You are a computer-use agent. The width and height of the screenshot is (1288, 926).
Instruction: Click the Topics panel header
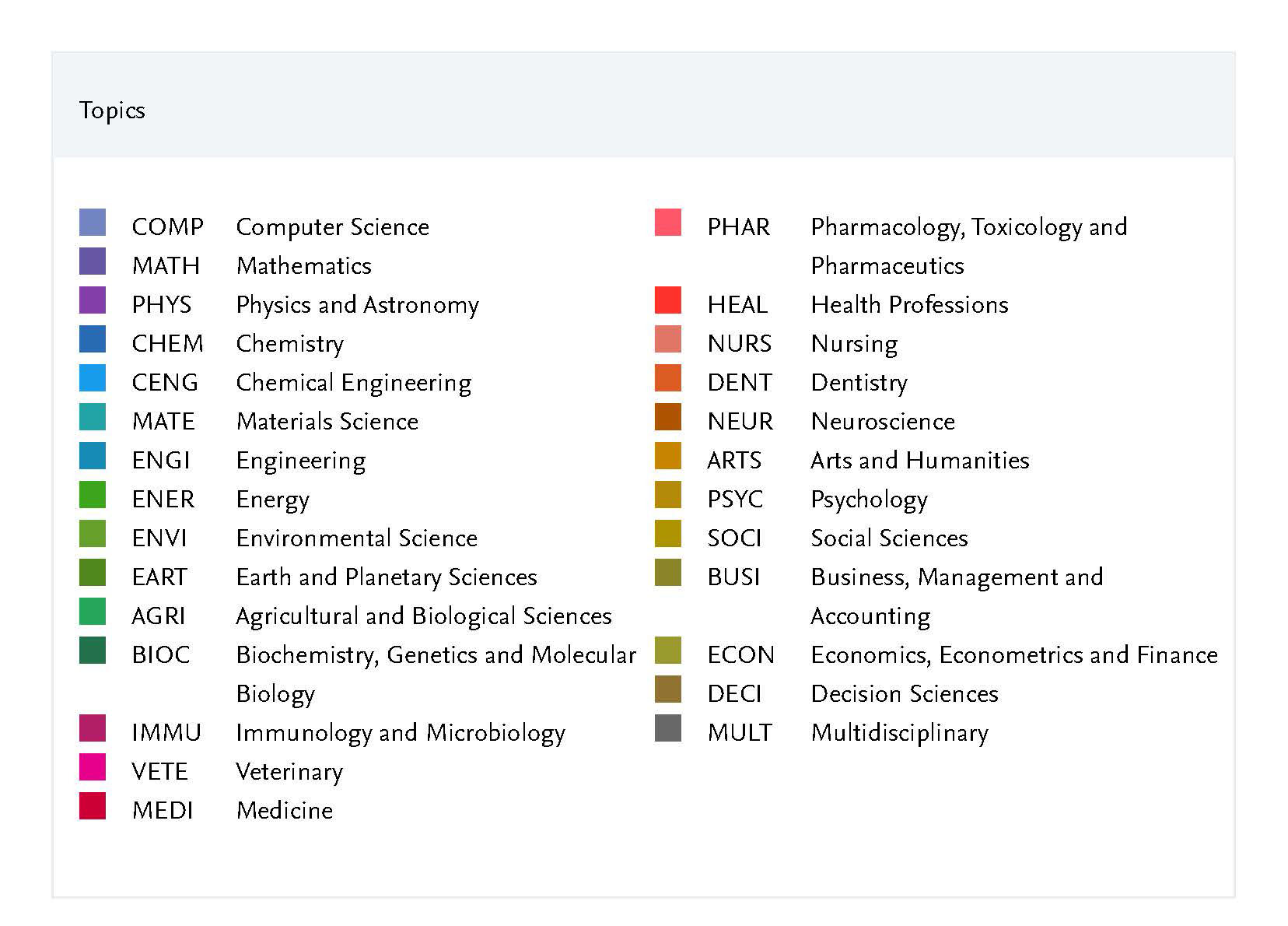(x=112, y=110)
